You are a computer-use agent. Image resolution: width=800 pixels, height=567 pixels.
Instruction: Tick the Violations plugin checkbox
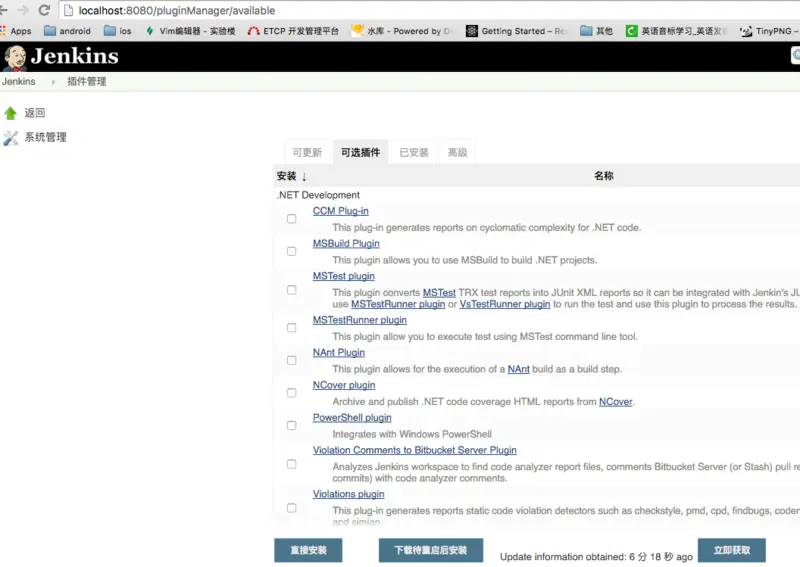click(291, 508)
